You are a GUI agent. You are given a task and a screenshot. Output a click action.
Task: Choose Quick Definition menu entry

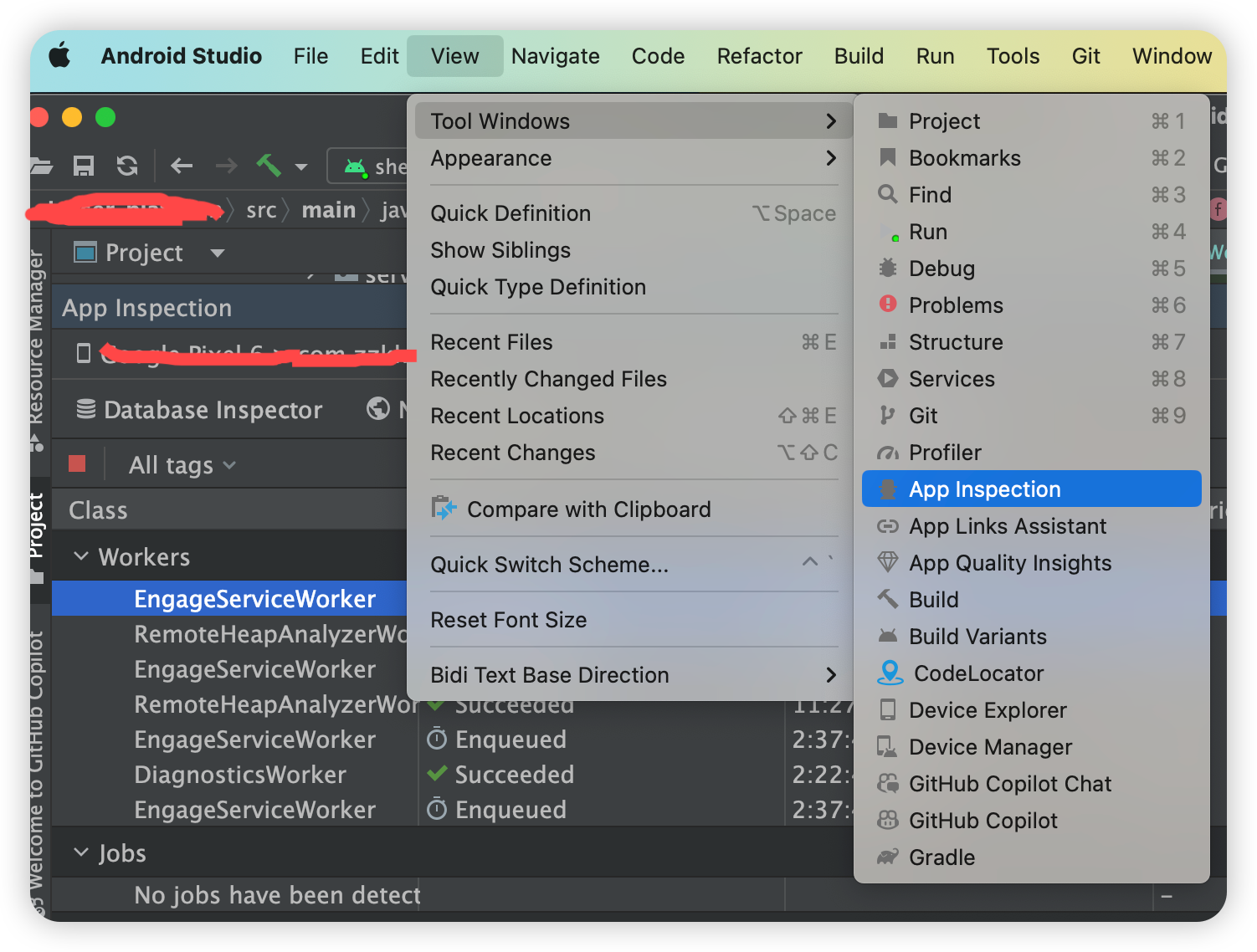click(633, 213)
